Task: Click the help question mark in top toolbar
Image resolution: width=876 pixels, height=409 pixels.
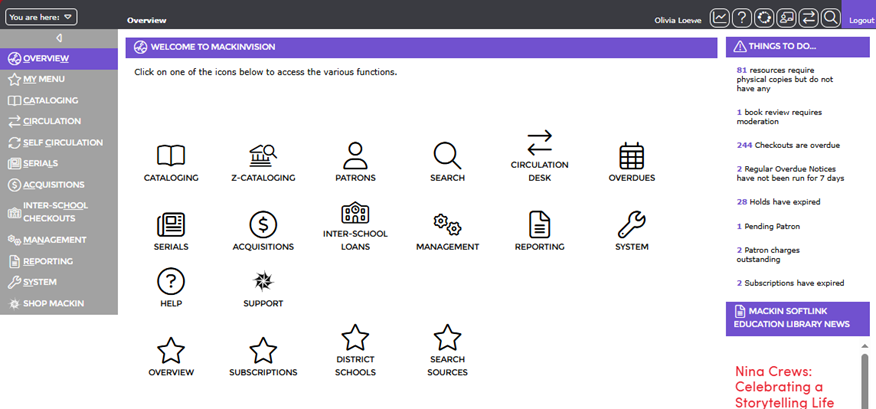Action: tap(741, 18)
